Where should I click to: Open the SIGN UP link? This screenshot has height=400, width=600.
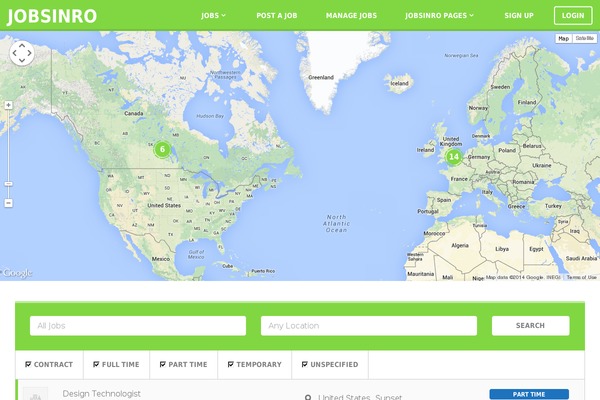click(x=519, y=16)
